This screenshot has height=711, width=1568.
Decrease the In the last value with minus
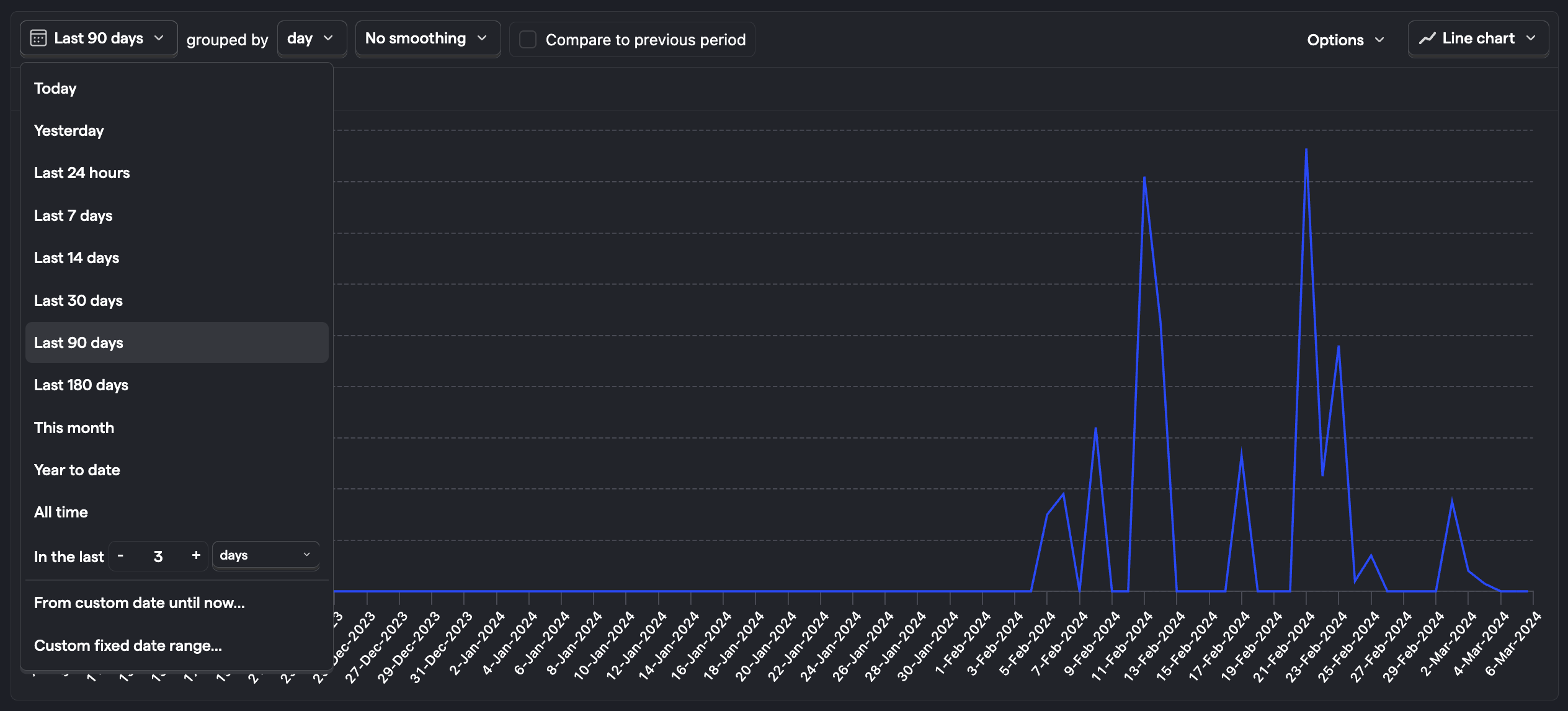(120, 555)
